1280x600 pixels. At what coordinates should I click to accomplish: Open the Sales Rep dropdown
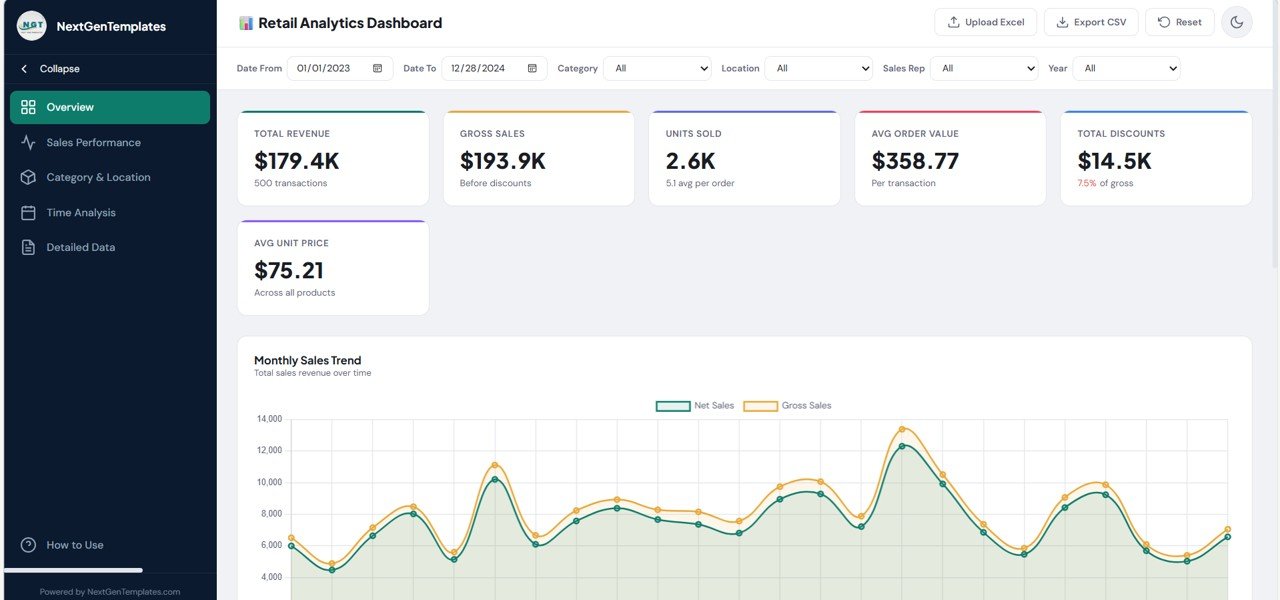[984, 68]
